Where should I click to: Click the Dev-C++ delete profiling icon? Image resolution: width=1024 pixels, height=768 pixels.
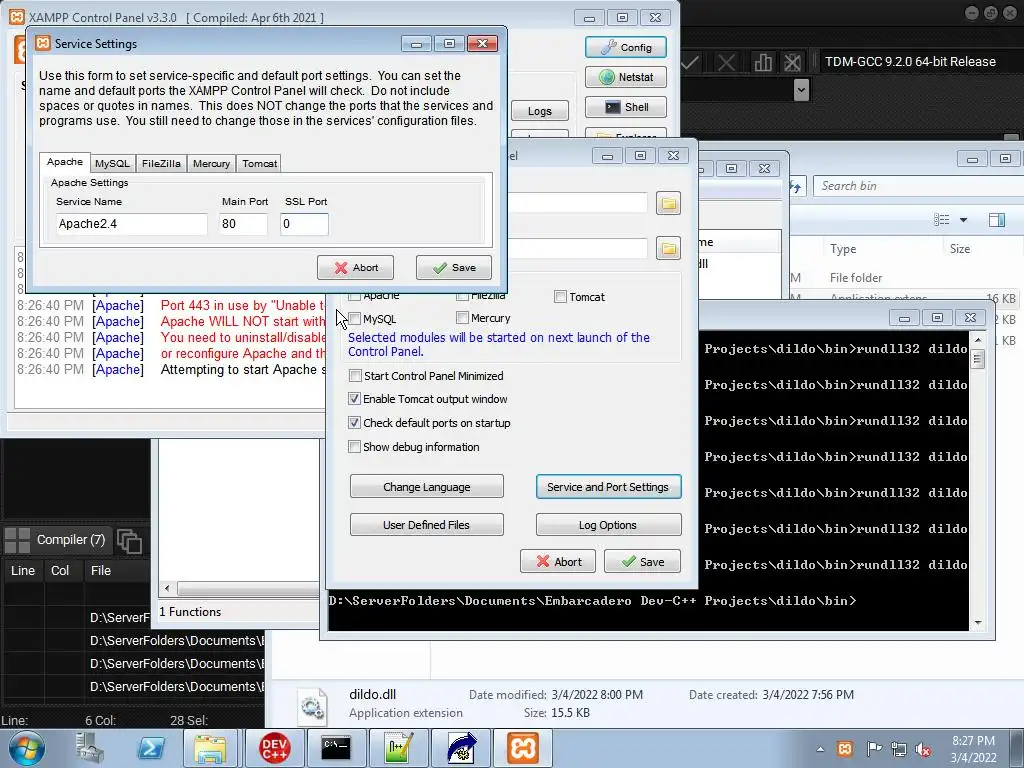click(x=792, y=63)
